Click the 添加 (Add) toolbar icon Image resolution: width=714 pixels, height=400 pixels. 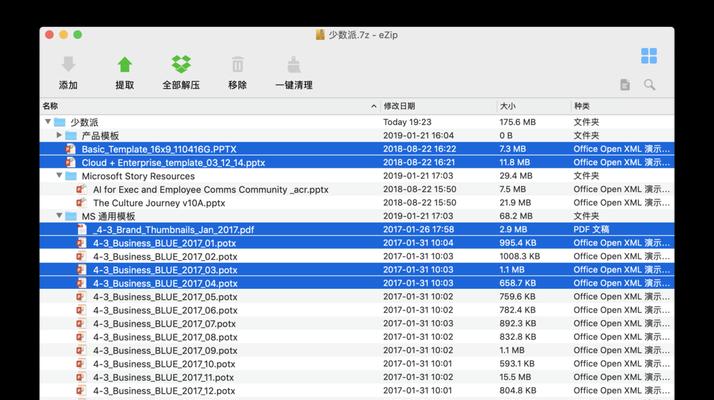click(x=68, y=64)
